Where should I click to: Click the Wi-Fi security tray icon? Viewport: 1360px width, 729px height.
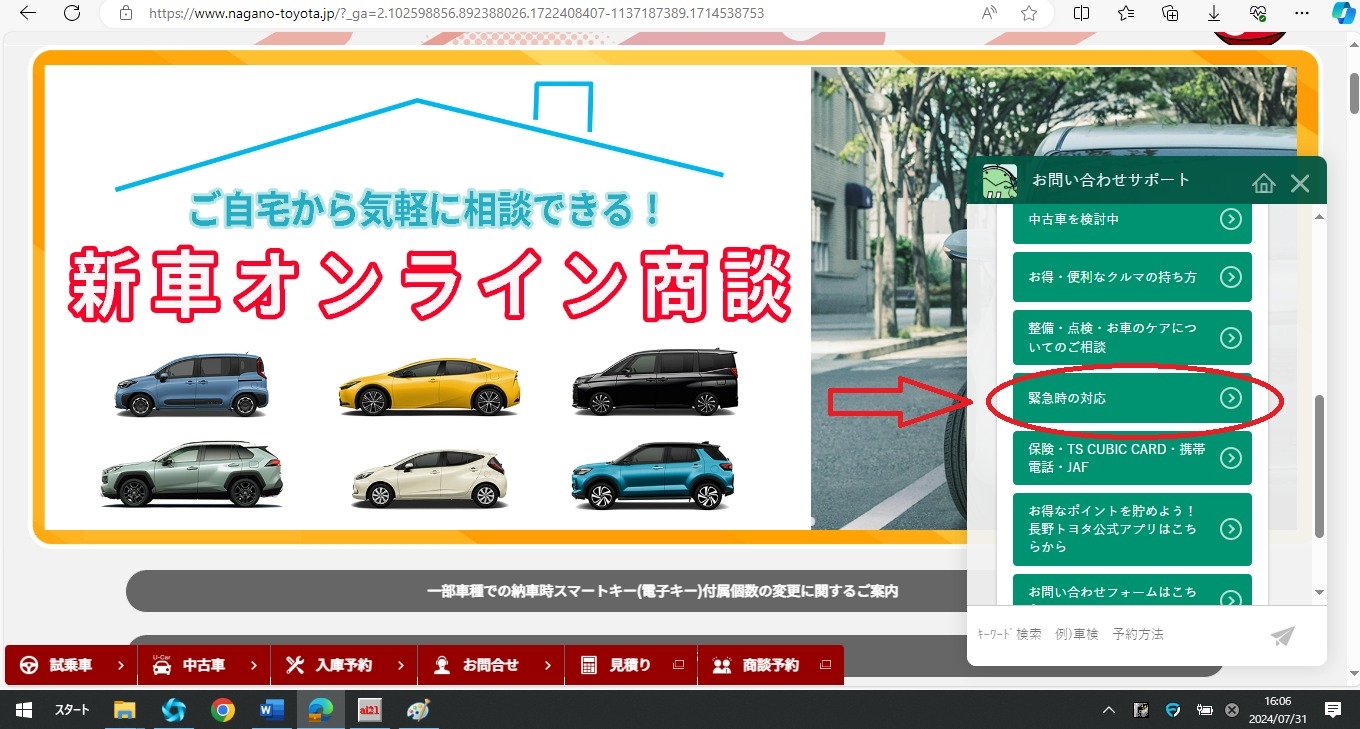1173,710
